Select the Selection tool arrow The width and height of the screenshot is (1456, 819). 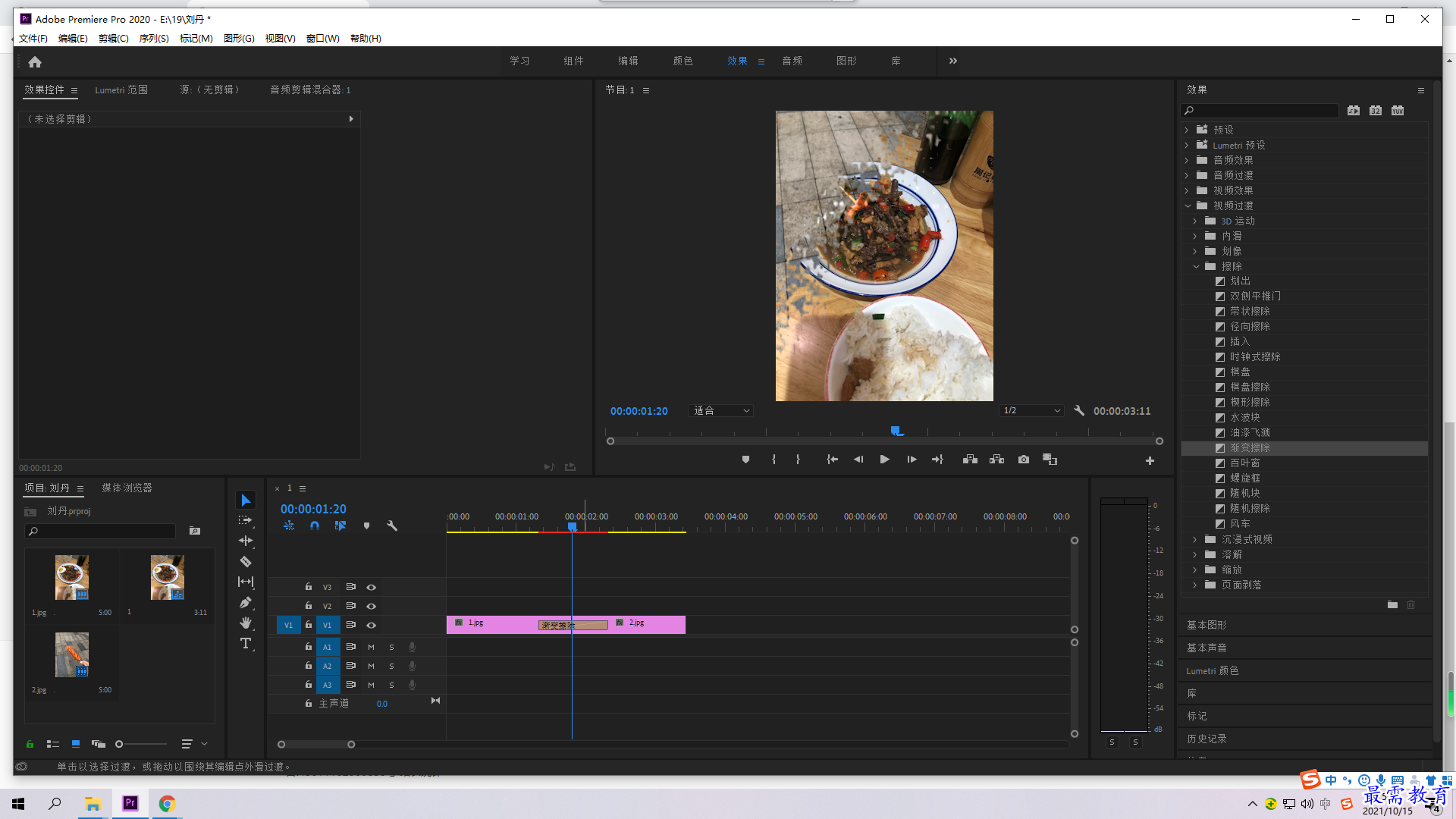coord(246,500)
